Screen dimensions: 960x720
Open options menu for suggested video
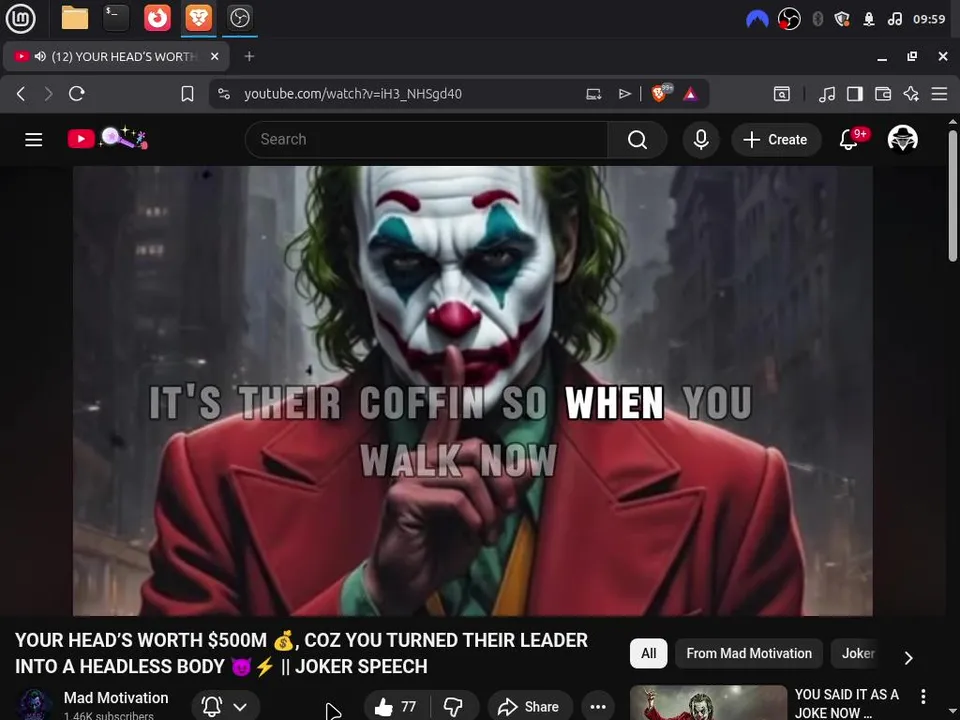click(923, 696)
